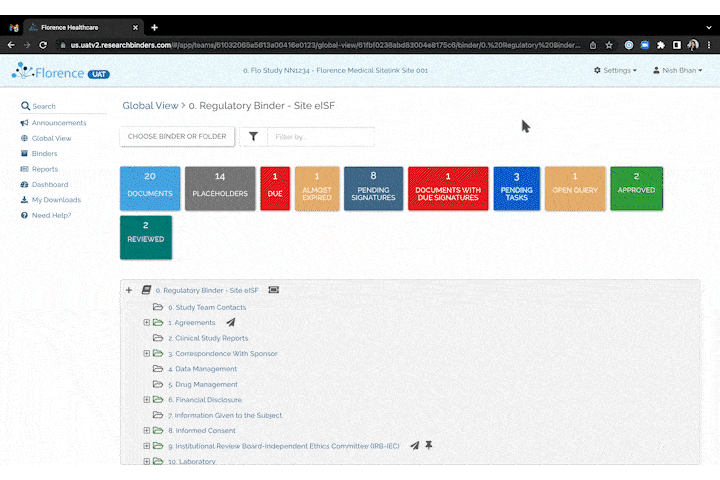Click the Announcements megaphone icon

point(24,123)
